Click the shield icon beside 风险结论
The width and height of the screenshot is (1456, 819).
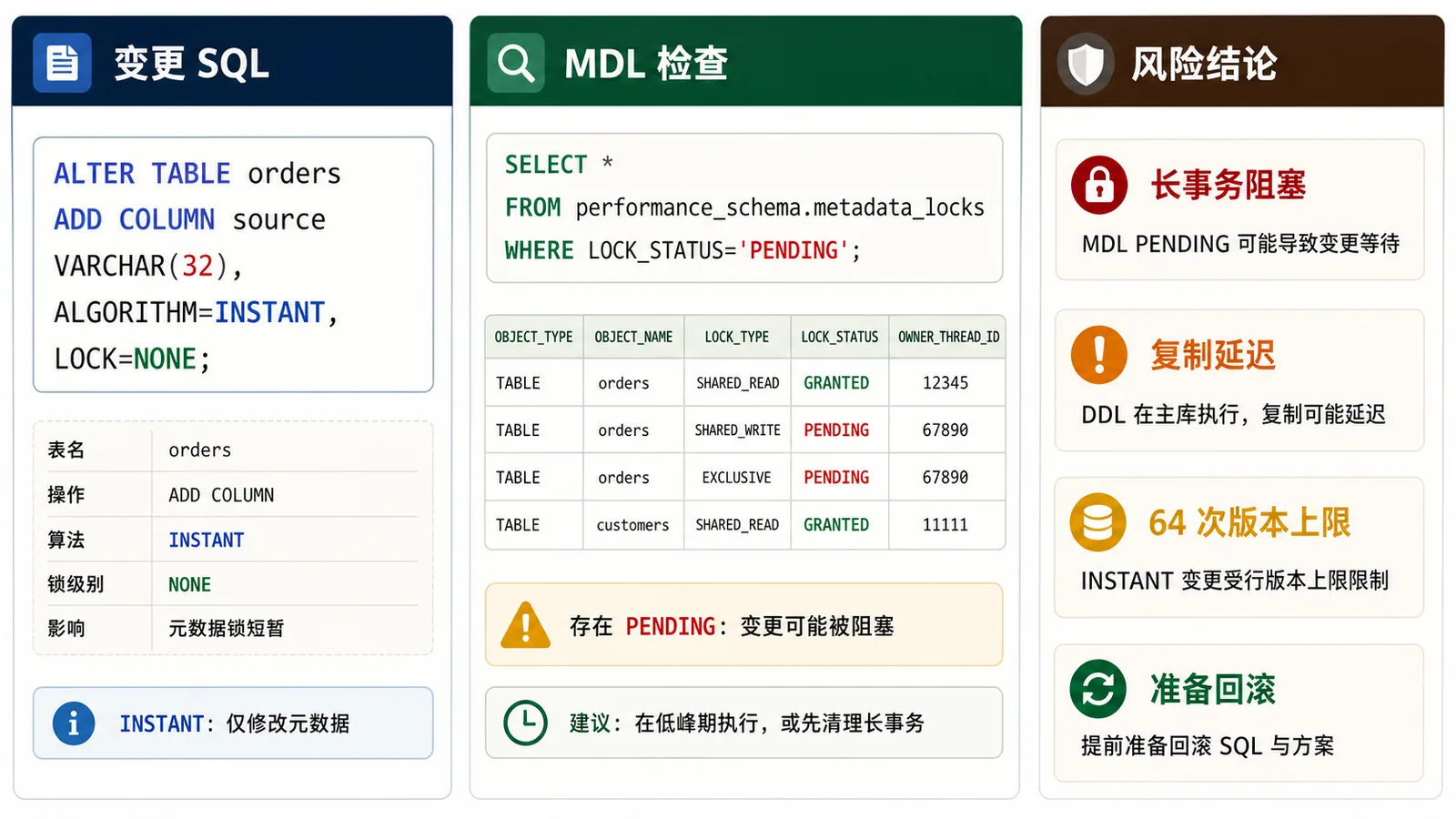tap(1086, 64)
